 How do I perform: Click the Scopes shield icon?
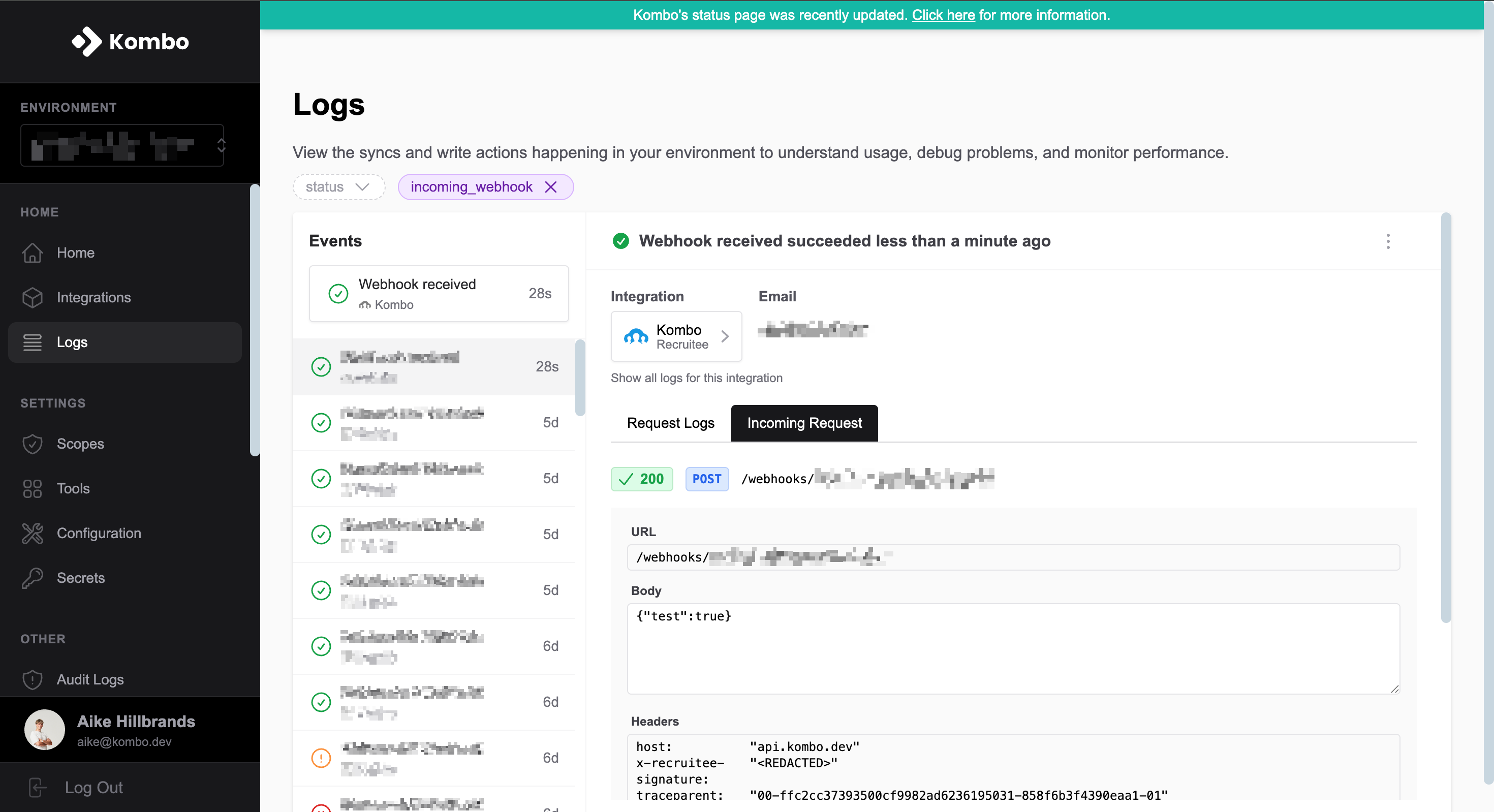click(x=33, y=444)
